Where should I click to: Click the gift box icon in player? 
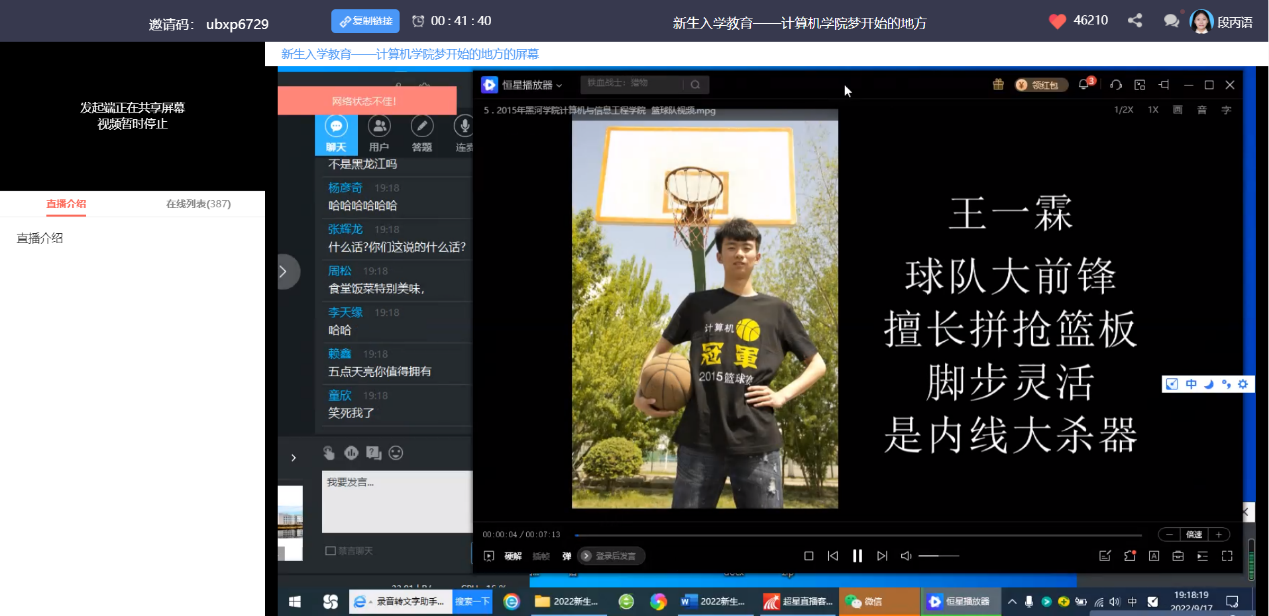(997, 85)
